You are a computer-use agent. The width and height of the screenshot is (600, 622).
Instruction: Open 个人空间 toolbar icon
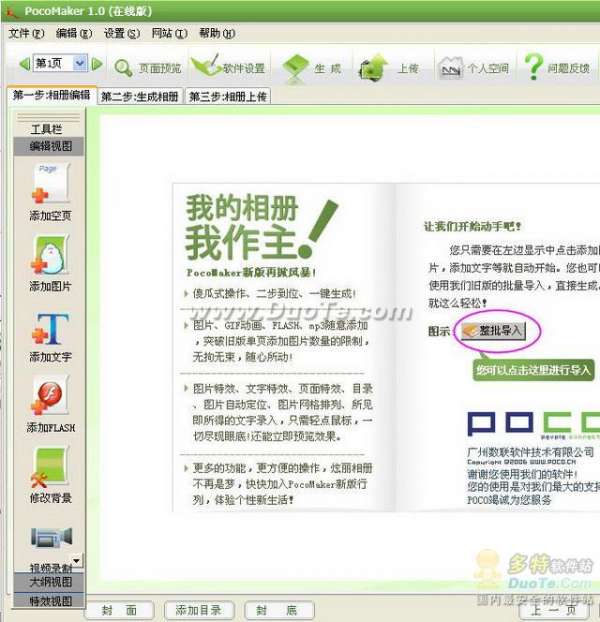click(451, 68)
